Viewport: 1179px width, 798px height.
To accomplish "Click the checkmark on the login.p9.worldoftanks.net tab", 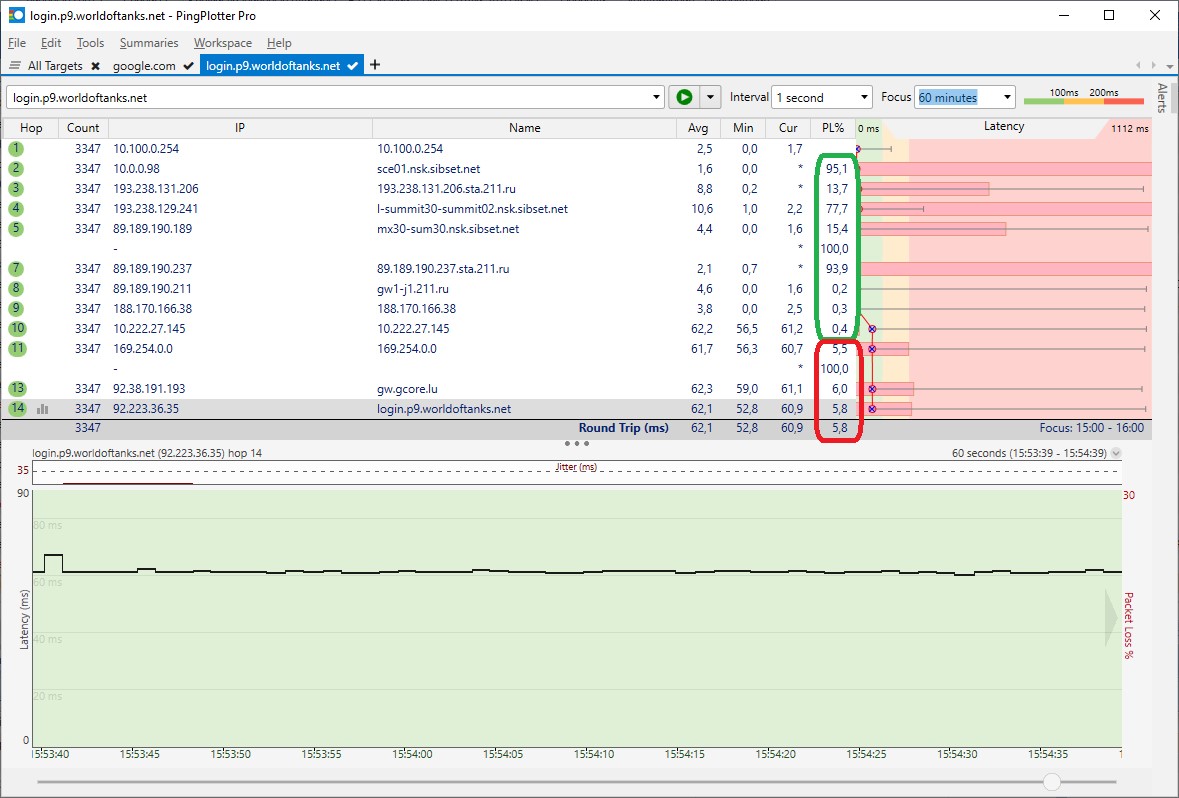I will pyautogui.click(x=352, y=65).
